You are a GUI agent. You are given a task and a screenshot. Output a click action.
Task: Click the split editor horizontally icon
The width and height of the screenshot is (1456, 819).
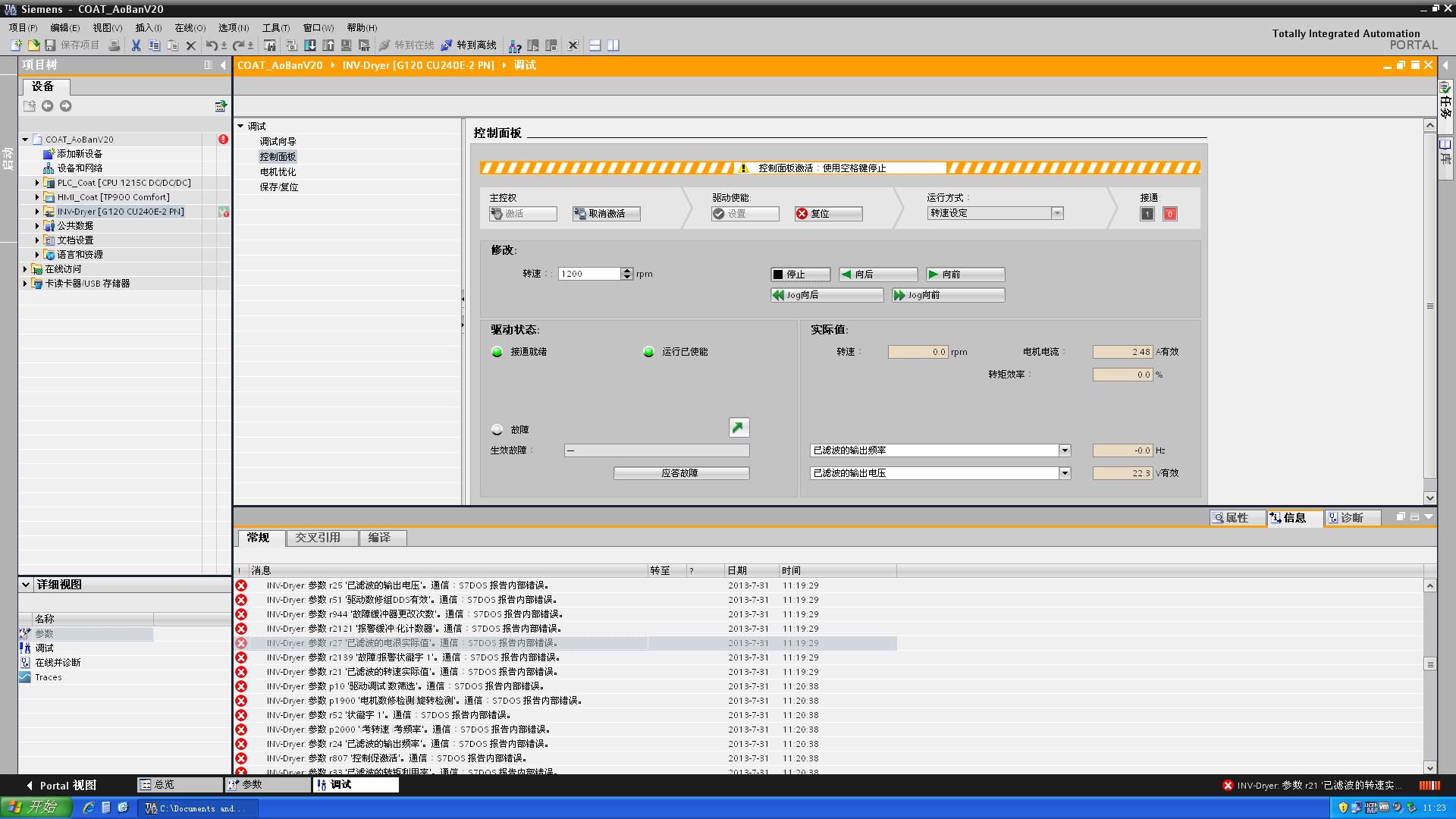595,45
